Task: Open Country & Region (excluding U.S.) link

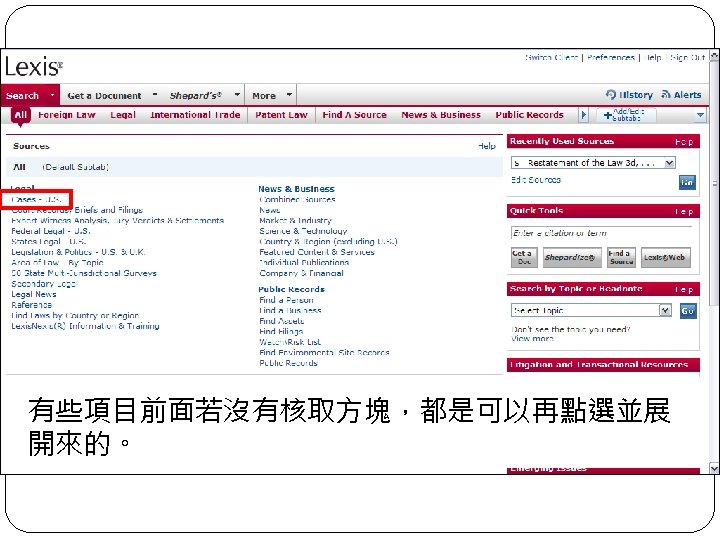Action: (x=328, y=242)
